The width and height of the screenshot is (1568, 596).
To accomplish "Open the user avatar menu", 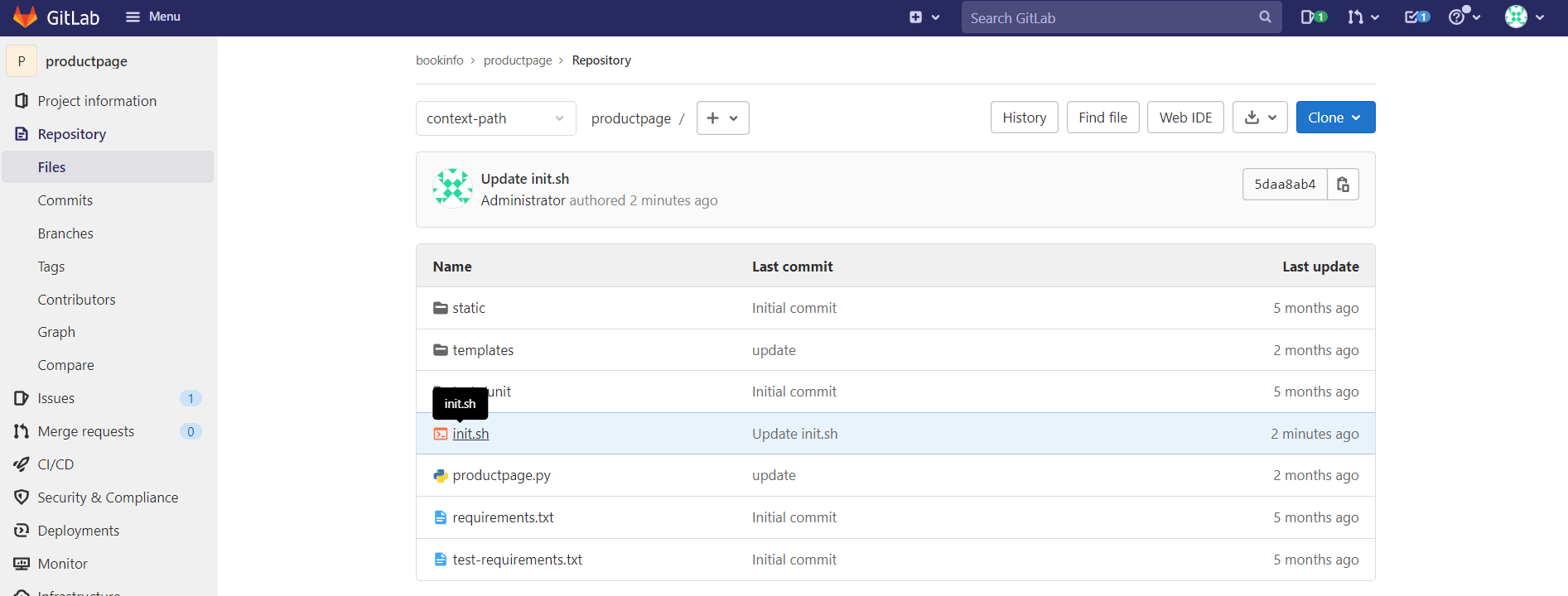I will [1524, 17].
